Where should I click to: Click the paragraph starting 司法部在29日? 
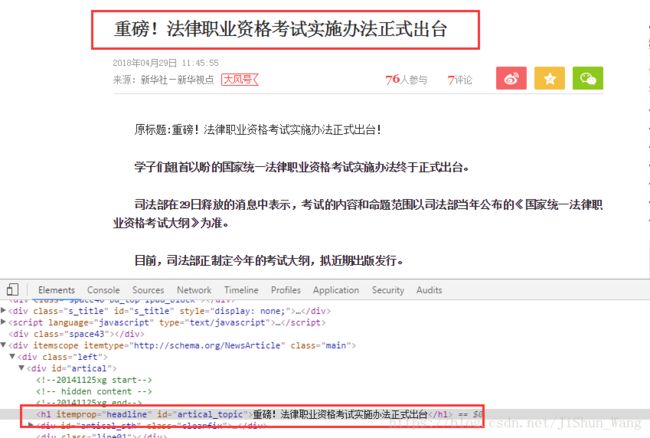coord(358,214)
